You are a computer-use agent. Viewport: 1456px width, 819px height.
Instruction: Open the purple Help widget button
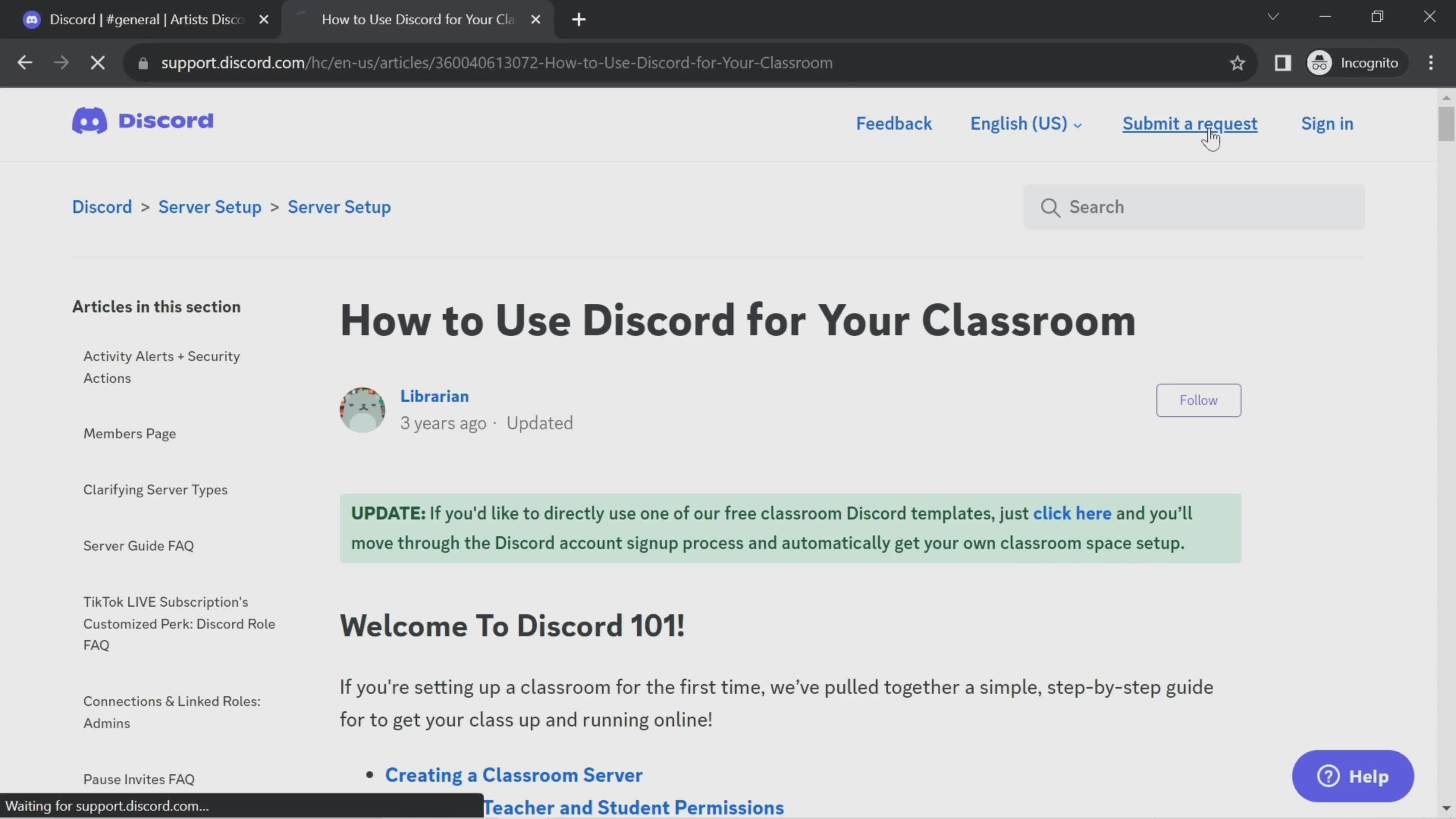pyautogui.click(x=1352, y=776)
